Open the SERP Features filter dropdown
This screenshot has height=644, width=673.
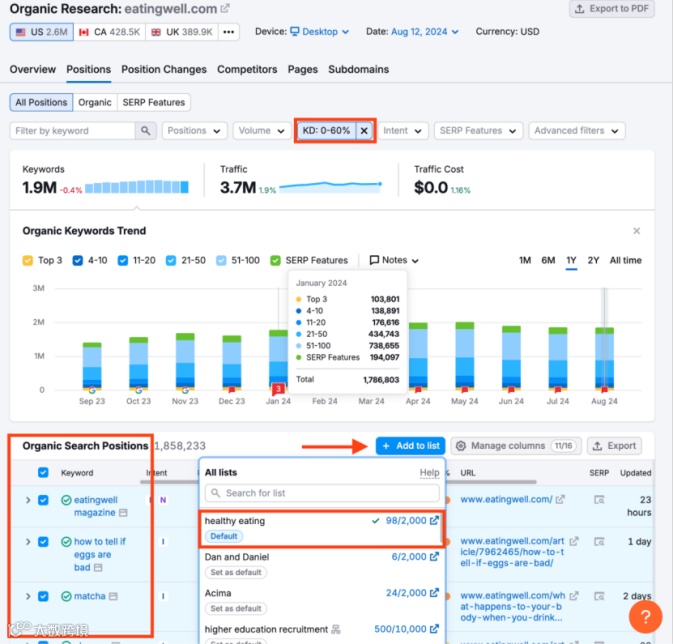tap(478, 131)
